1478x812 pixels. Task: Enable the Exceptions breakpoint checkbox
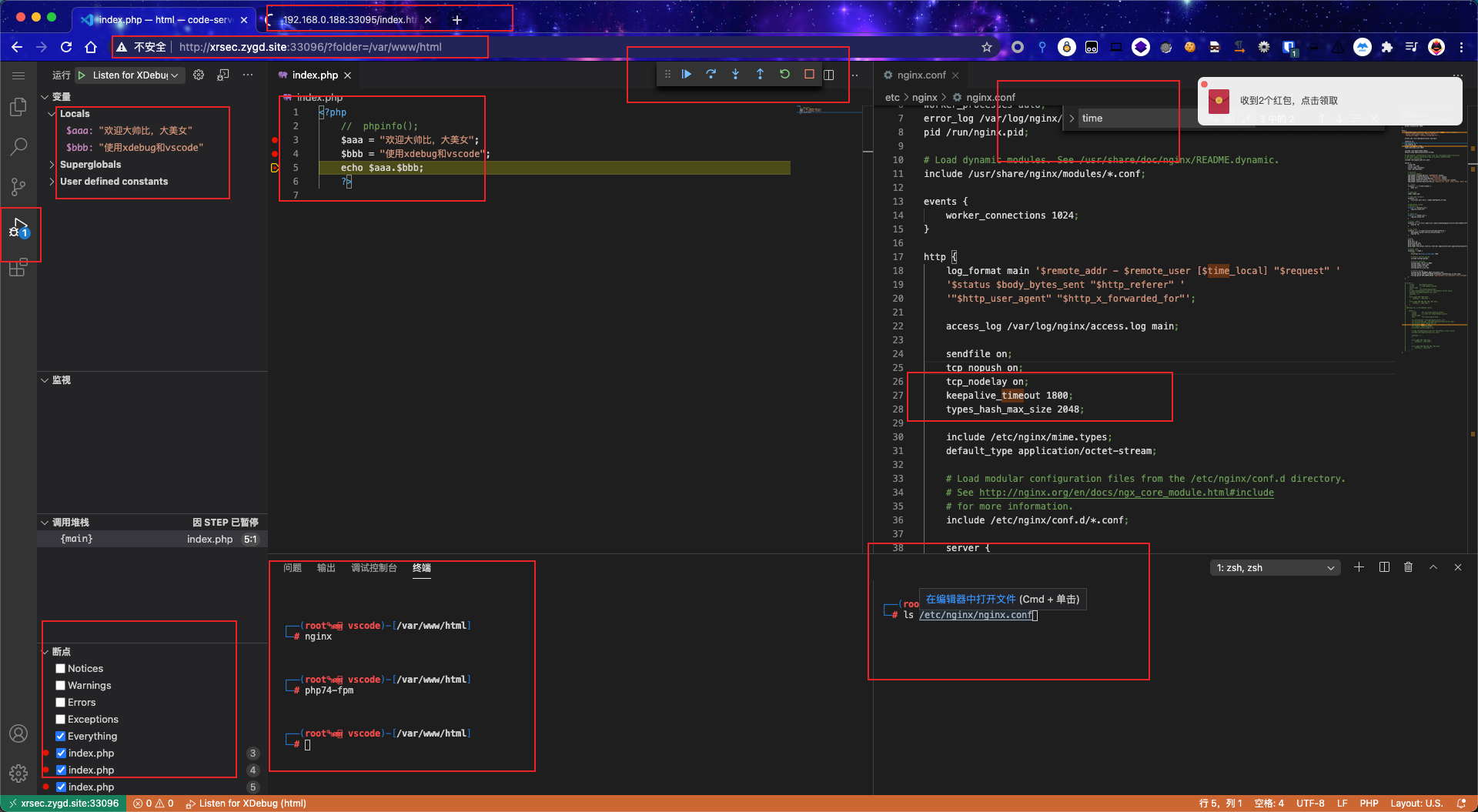(60, 720)
